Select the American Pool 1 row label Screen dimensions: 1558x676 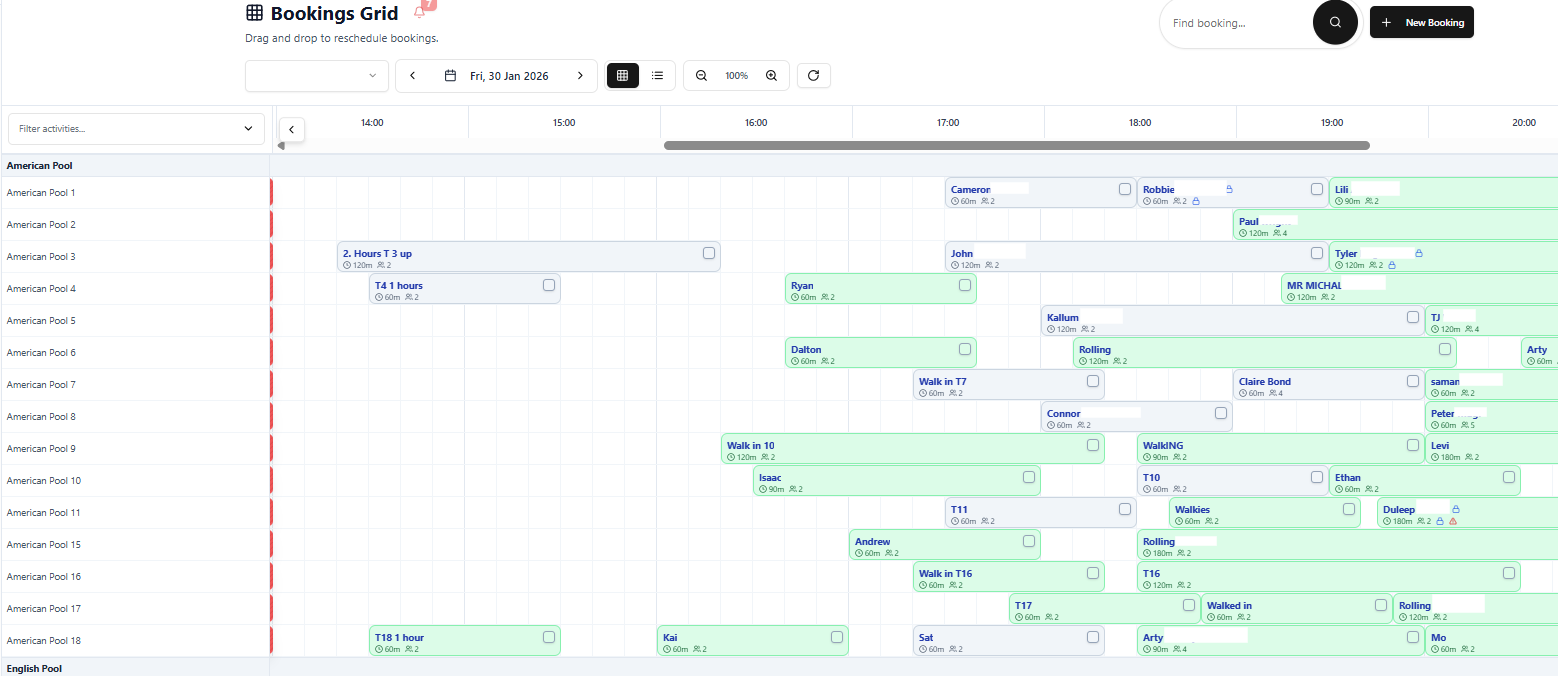[41, 193]
